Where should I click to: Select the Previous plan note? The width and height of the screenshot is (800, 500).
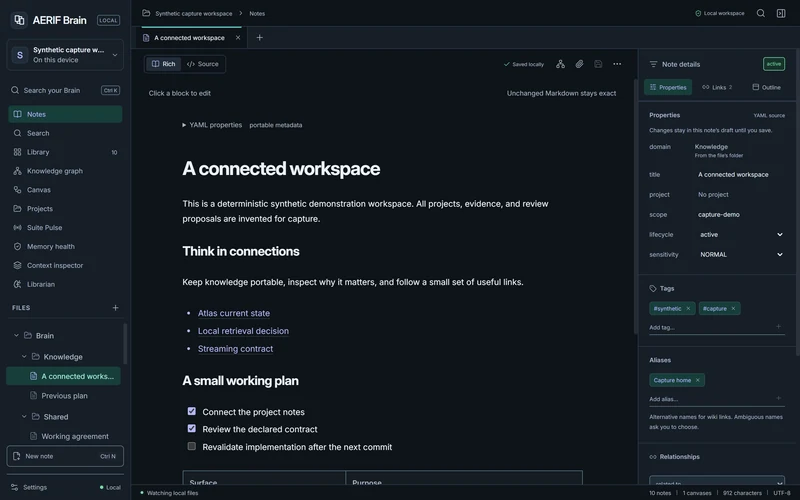64,396
